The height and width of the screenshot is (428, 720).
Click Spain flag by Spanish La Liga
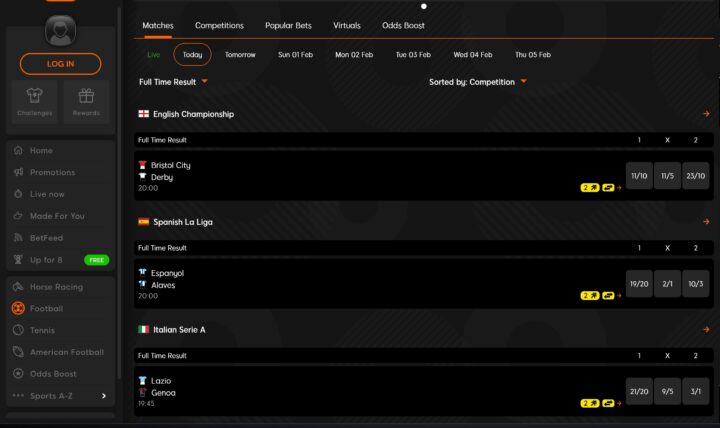click(x=144, y=221)
